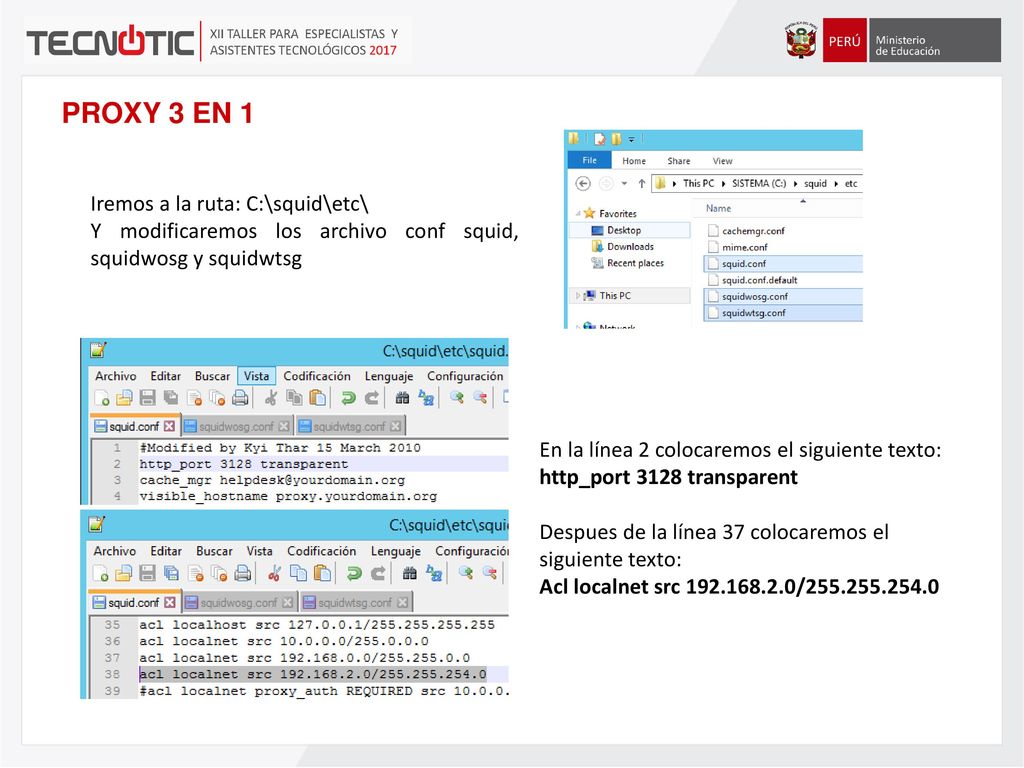Expand the This PC tree node
The image size is (1024, 768).
(578, 296)
